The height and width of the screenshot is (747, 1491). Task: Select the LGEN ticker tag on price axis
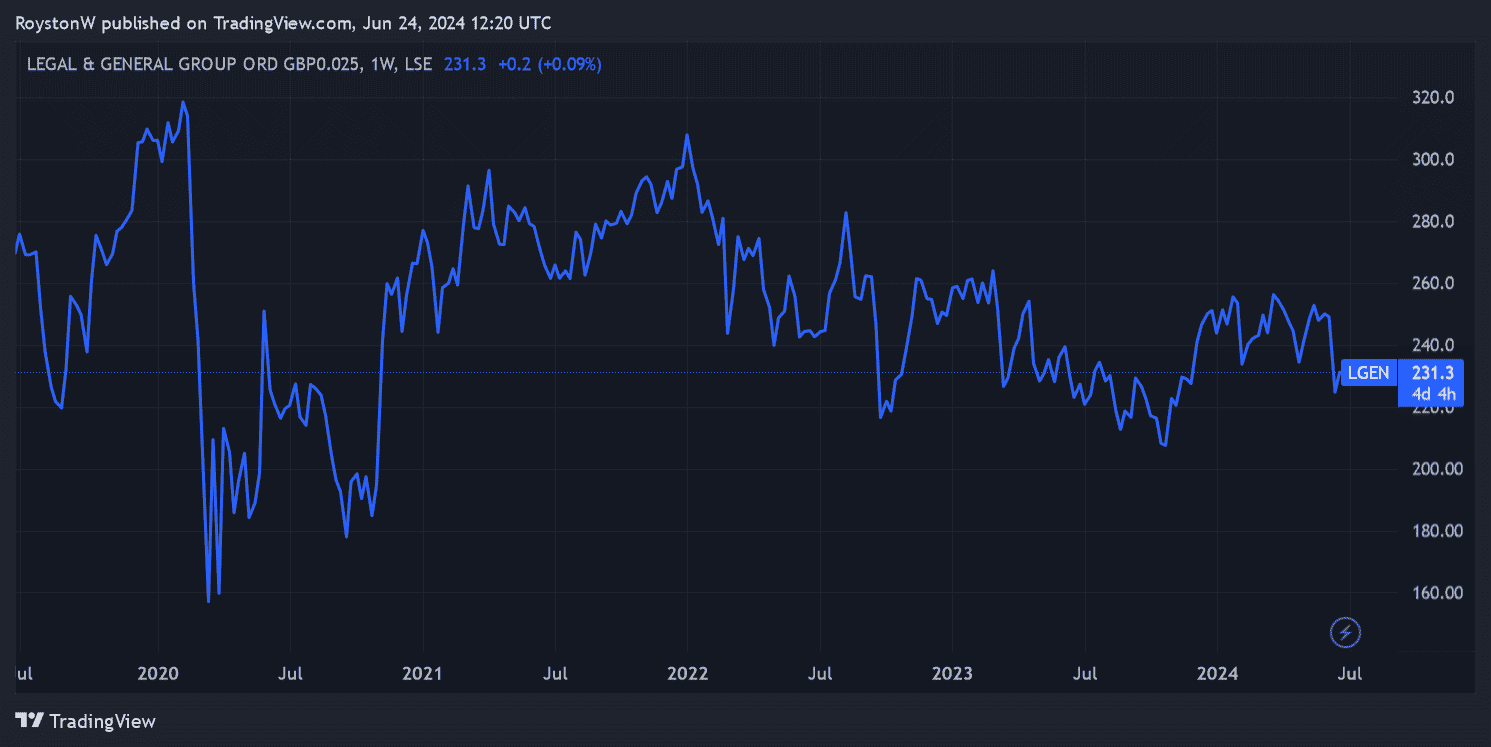[x=1367, y=373]
